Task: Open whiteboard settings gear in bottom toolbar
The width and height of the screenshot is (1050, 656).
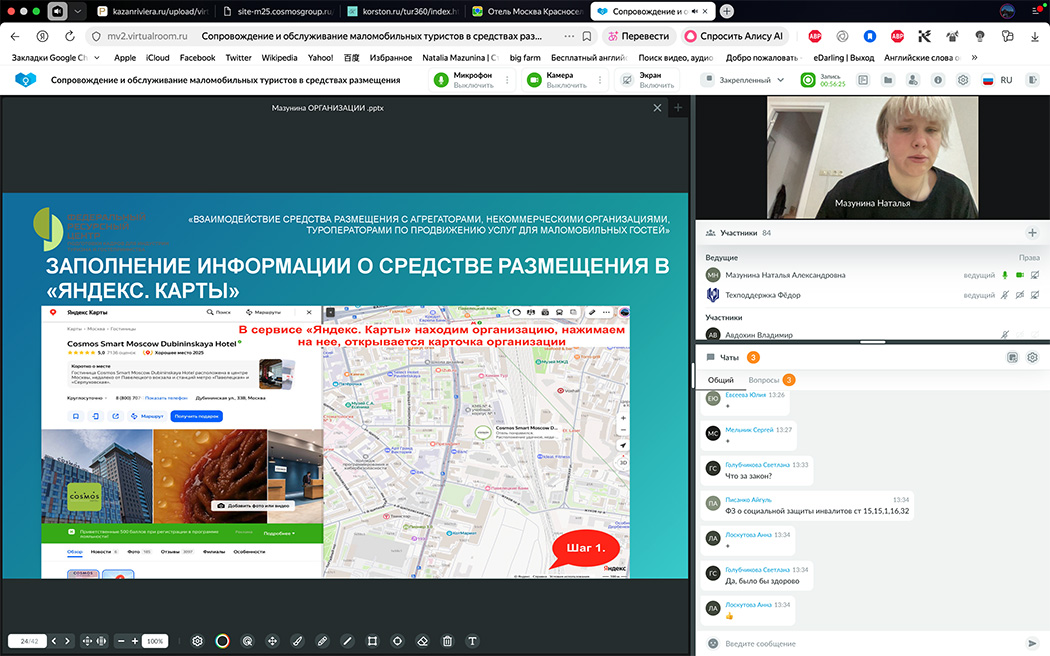Action: tap(197, 641)
